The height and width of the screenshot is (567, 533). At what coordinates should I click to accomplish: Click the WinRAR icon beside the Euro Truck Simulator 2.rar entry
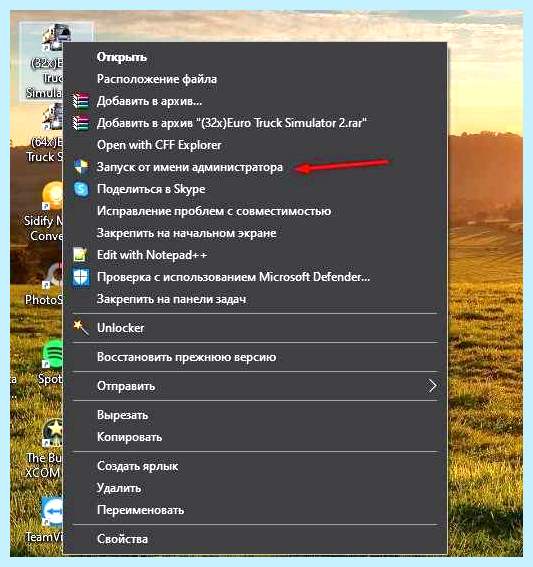tap(80, 123)
